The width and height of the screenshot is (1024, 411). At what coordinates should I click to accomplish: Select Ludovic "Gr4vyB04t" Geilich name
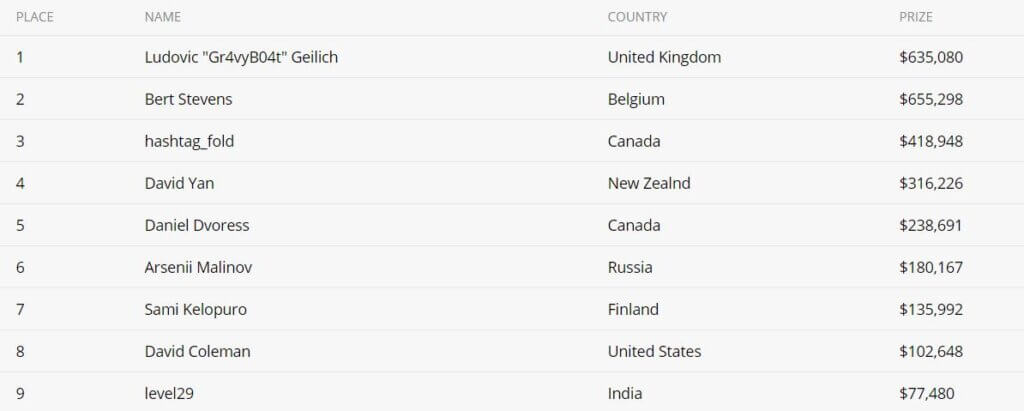242,58
